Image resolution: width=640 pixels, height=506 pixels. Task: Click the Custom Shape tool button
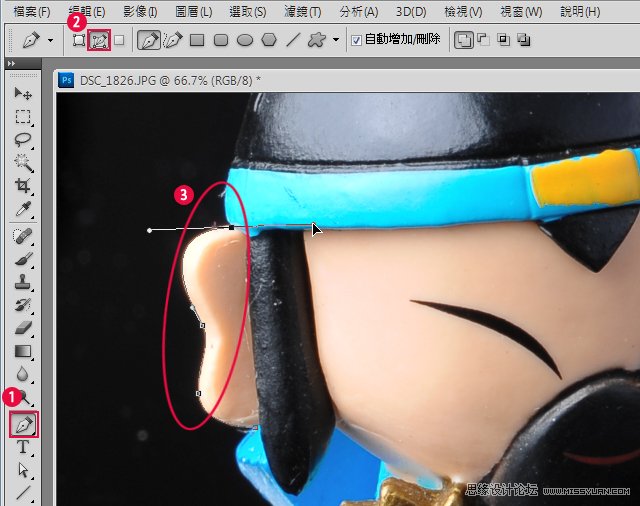(x=316, y=40)
